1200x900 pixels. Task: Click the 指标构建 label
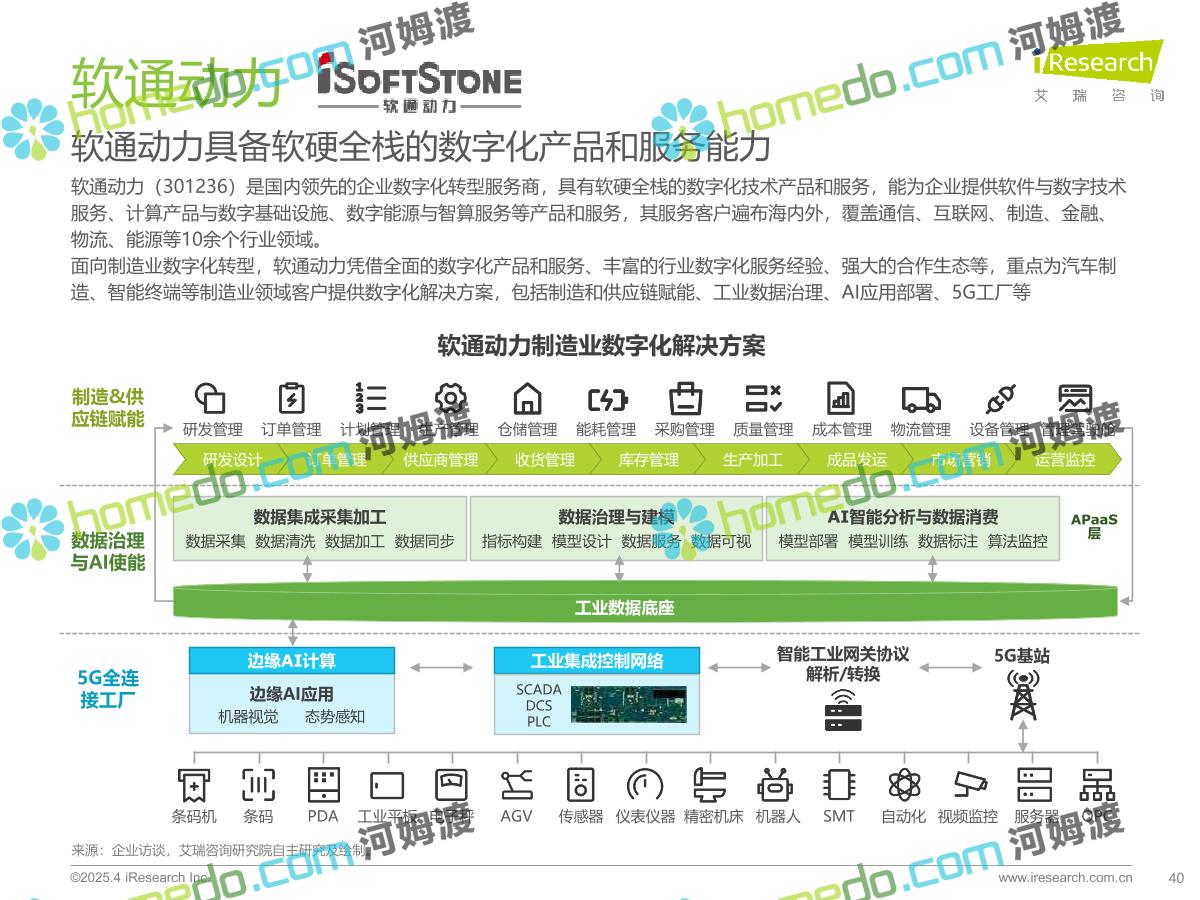tap(512, 541)
